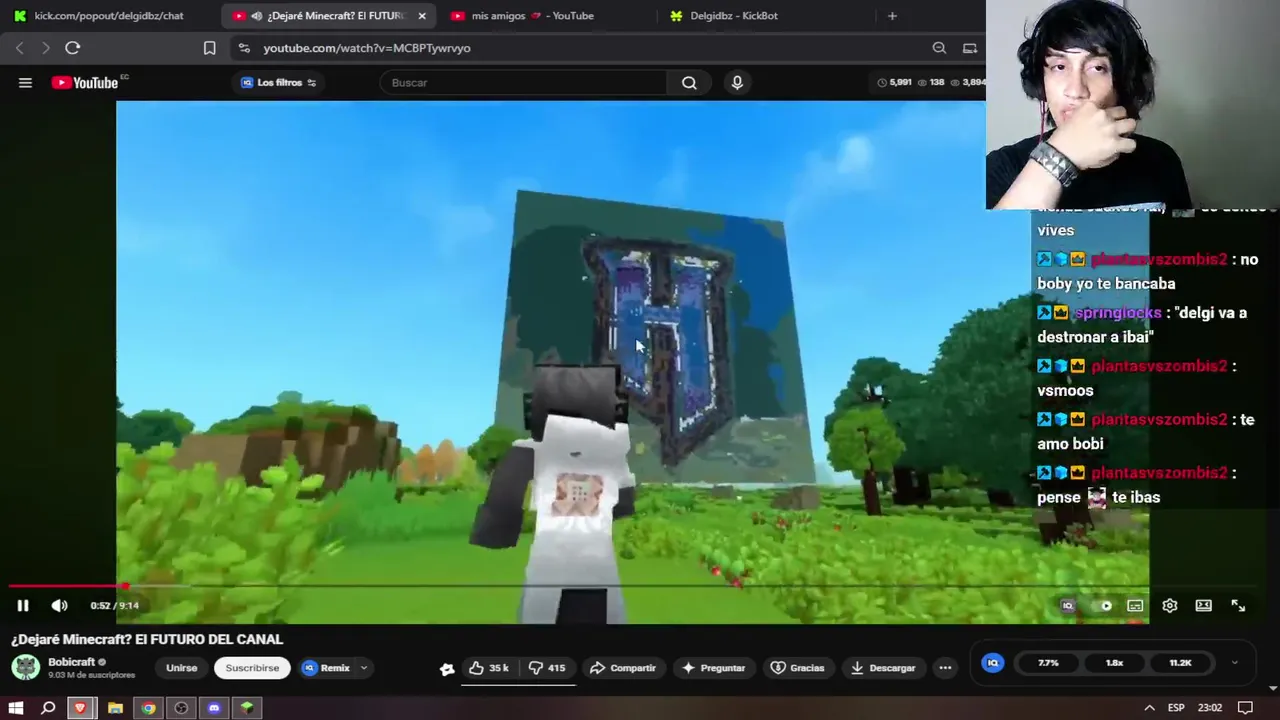
Task: Click the 5,991 stat in header
Action: [x=895, y=82]
